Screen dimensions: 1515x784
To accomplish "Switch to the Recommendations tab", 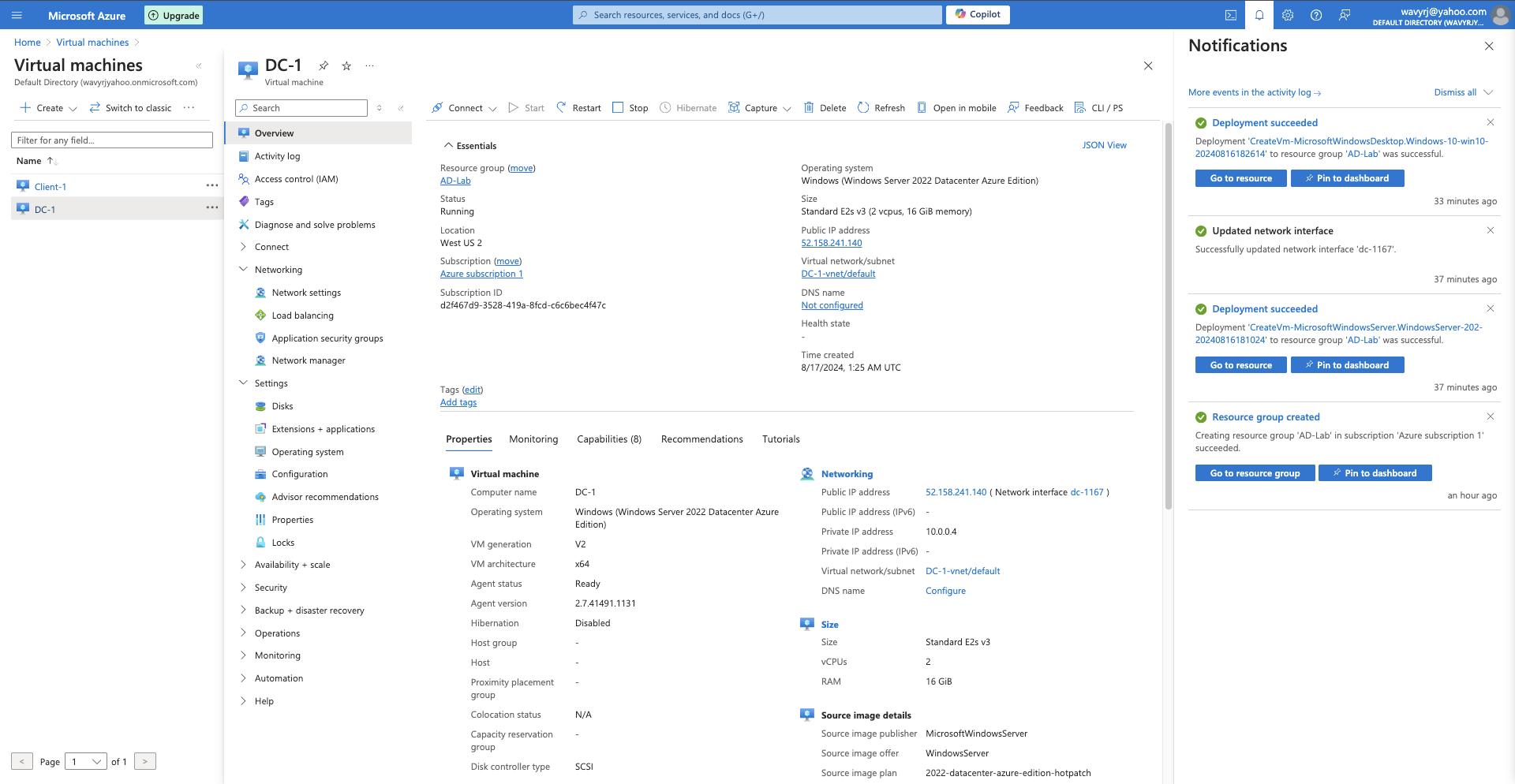I will [x=702, y=439].
